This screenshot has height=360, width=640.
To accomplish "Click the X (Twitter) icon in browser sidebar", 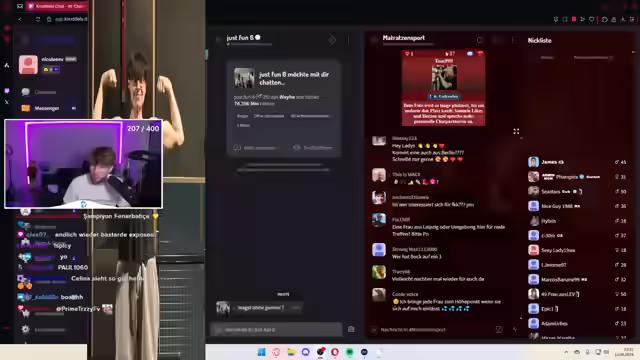I will (x=7, y=102).
